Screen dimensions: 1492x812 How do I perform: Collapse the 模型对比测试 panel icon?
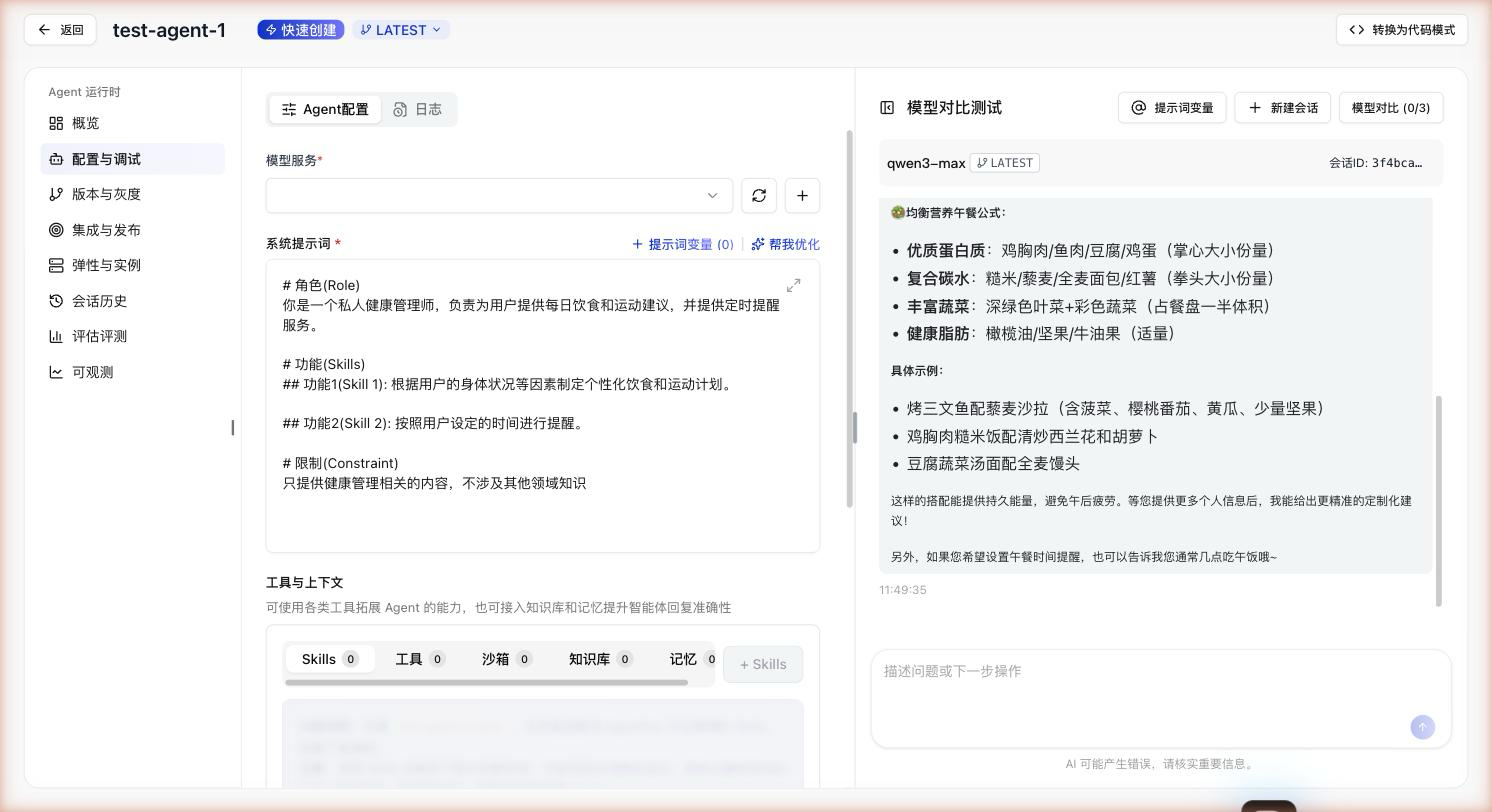tap(887, 108)
